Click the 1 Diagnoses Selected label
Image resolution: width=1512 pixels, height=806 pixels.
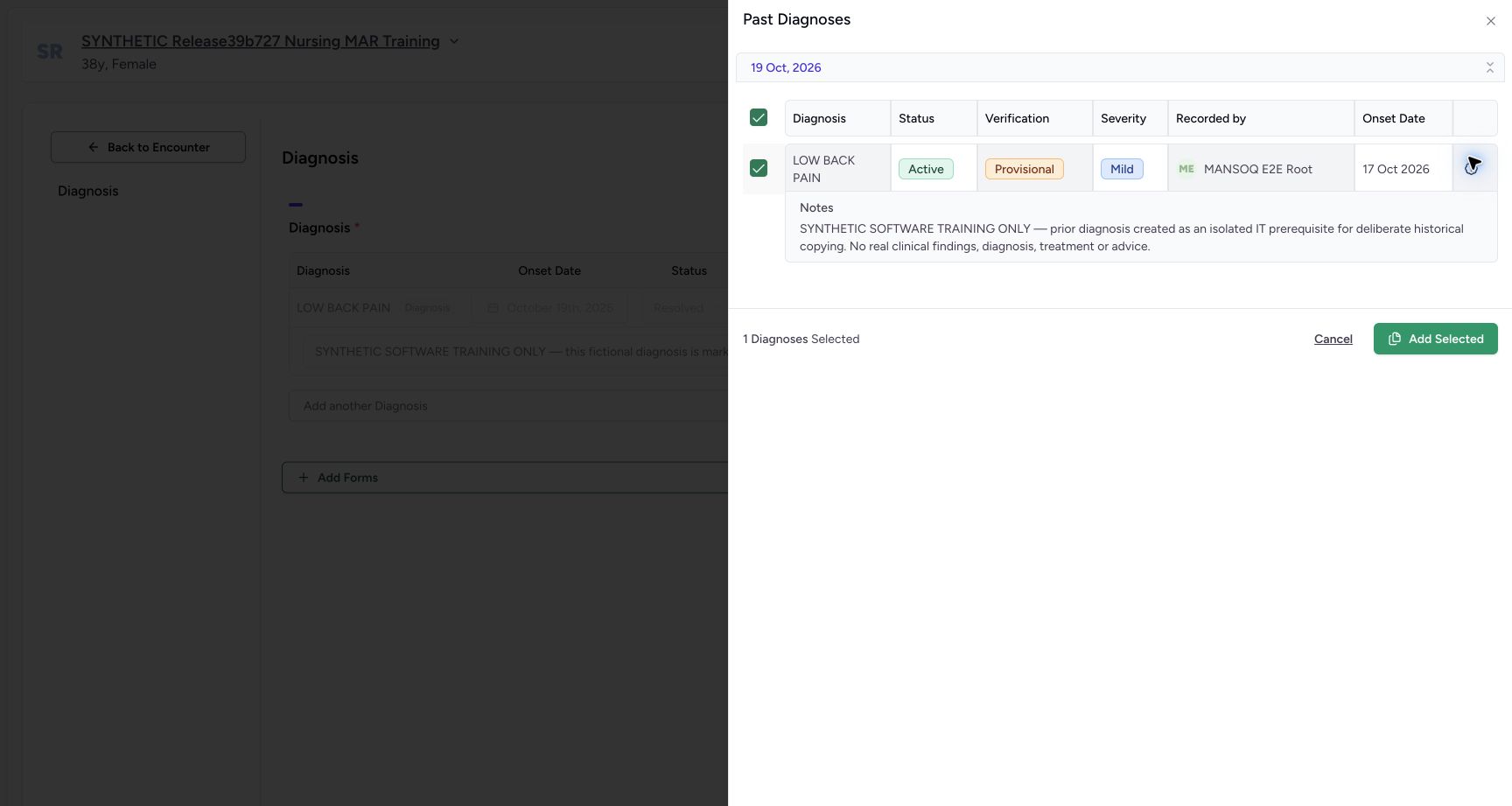[801, 339]
